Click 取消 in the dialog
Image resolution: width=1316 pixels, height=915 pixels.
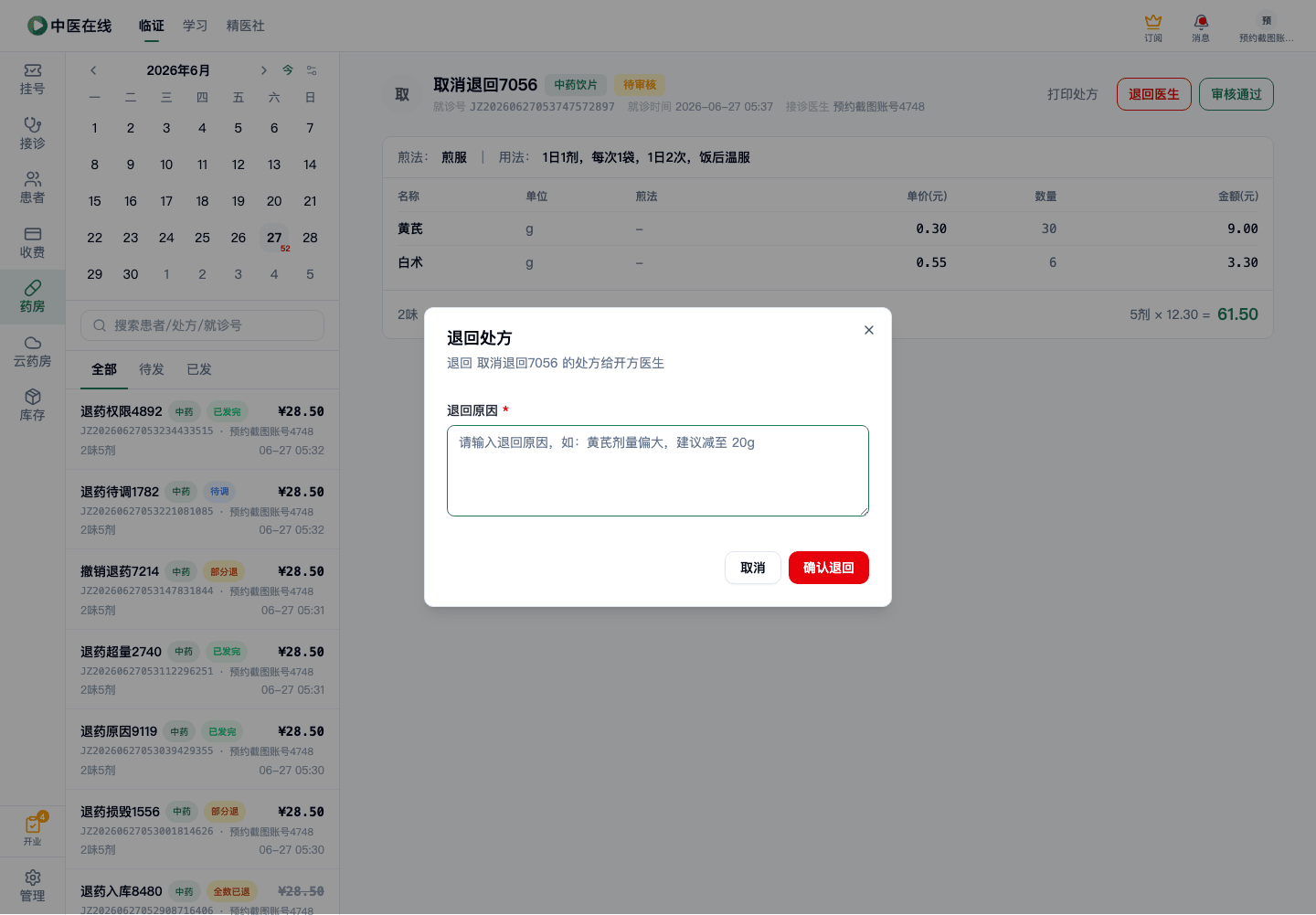tap(753, 568)
